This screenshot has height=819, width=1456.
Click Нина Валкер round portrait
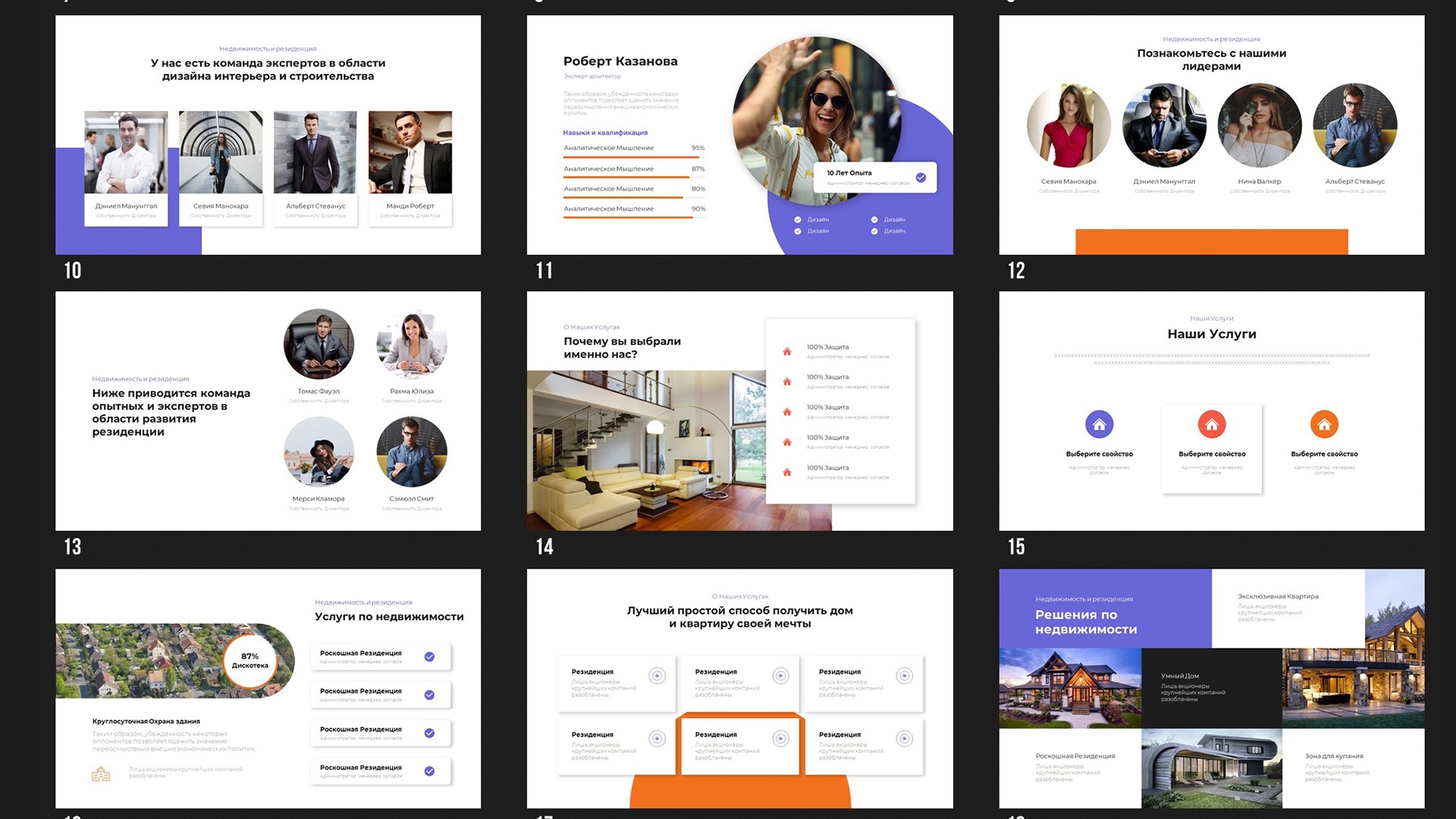[1260, 125]
